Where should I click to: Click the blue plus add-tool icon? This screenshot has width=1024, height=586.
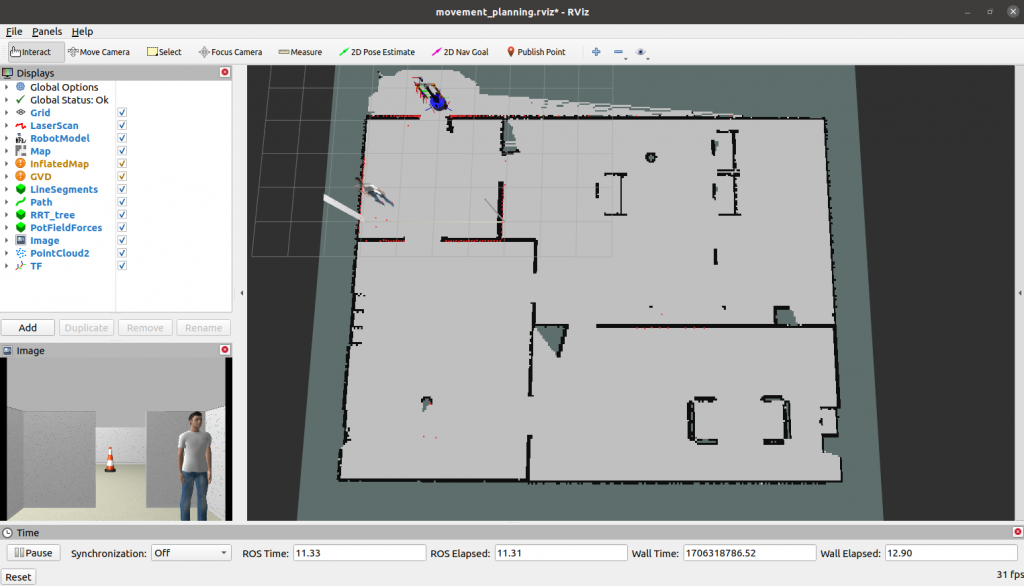[x=596, y=52]
